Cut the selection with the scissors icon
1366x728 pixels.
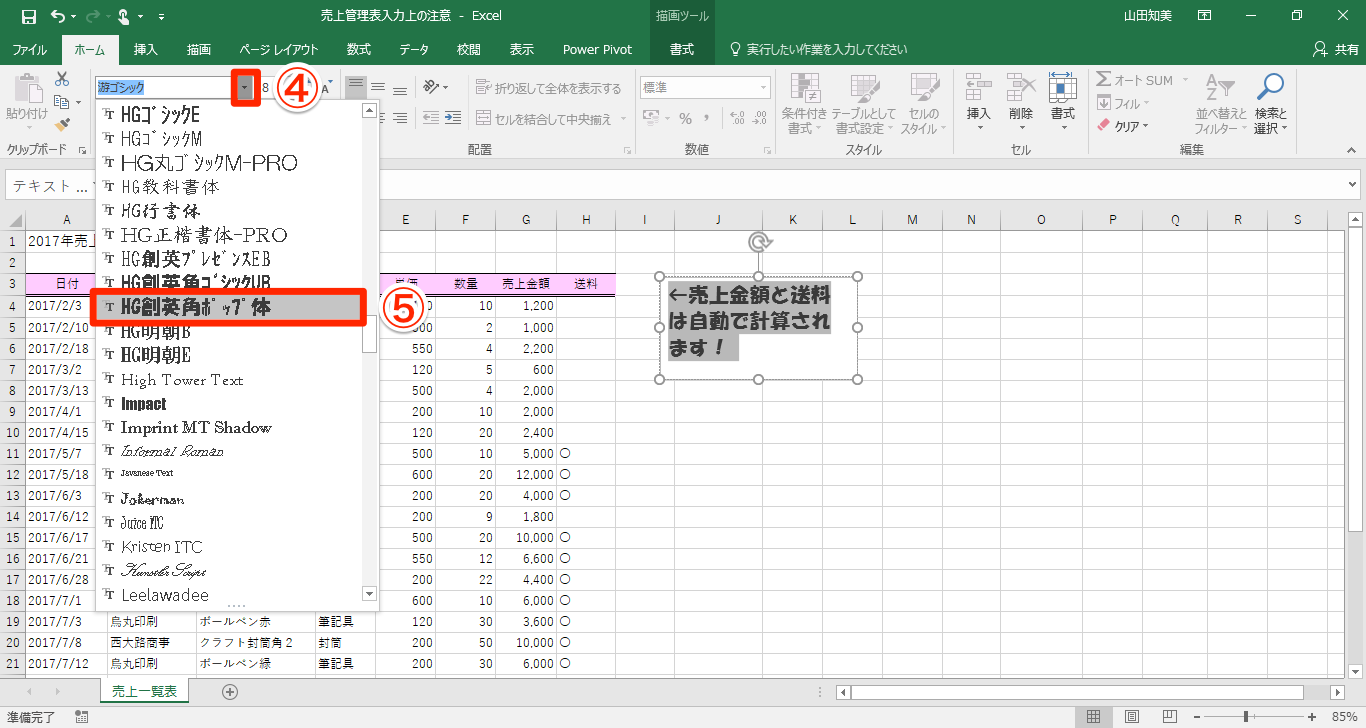(62, 79)
